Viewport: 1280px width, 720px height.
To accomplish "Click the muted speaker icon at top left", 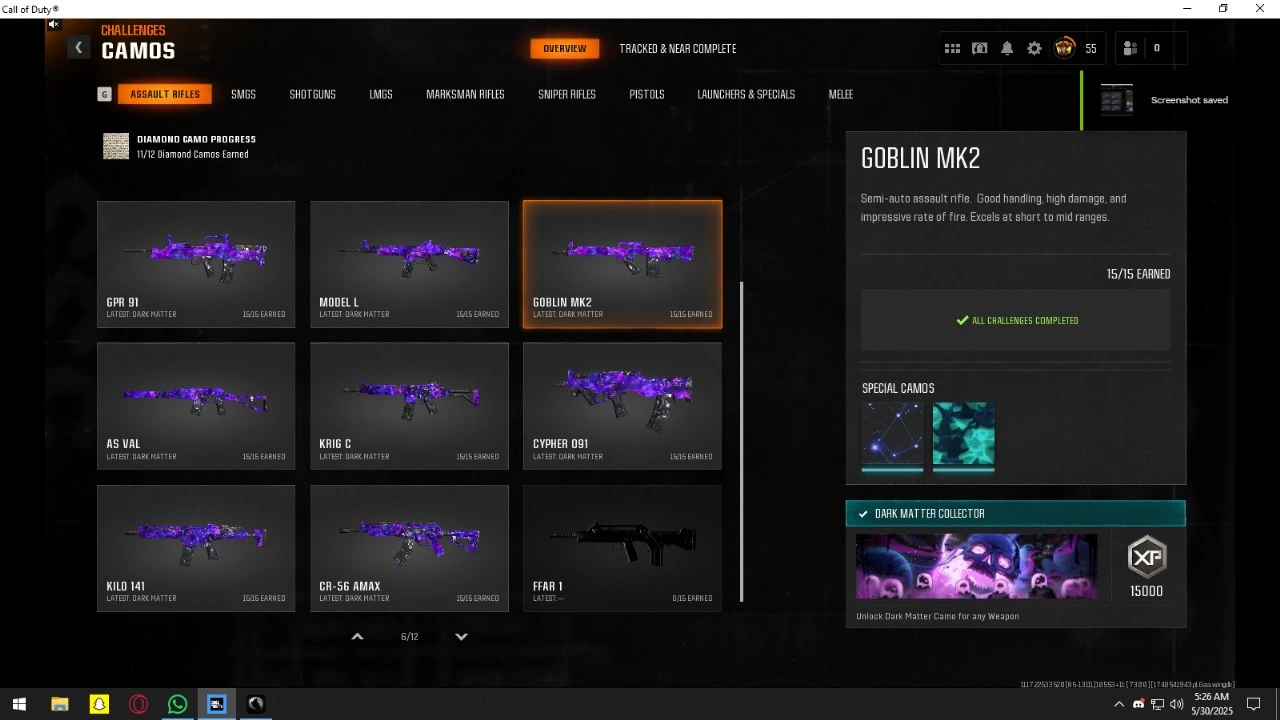I will point(54,24).
